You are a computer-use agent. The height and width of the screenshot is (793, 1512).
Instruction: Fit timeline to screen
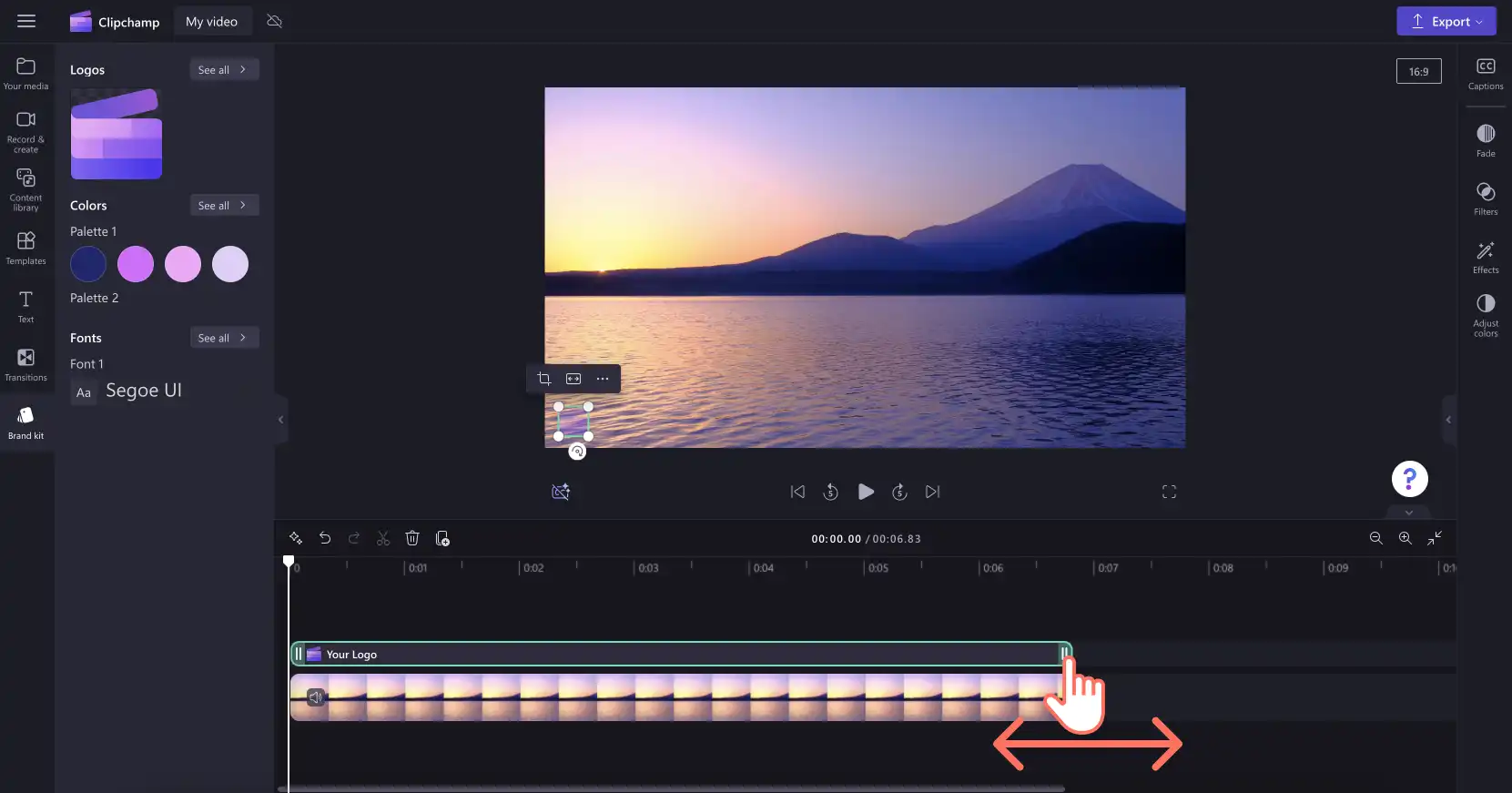(1435, 538)
